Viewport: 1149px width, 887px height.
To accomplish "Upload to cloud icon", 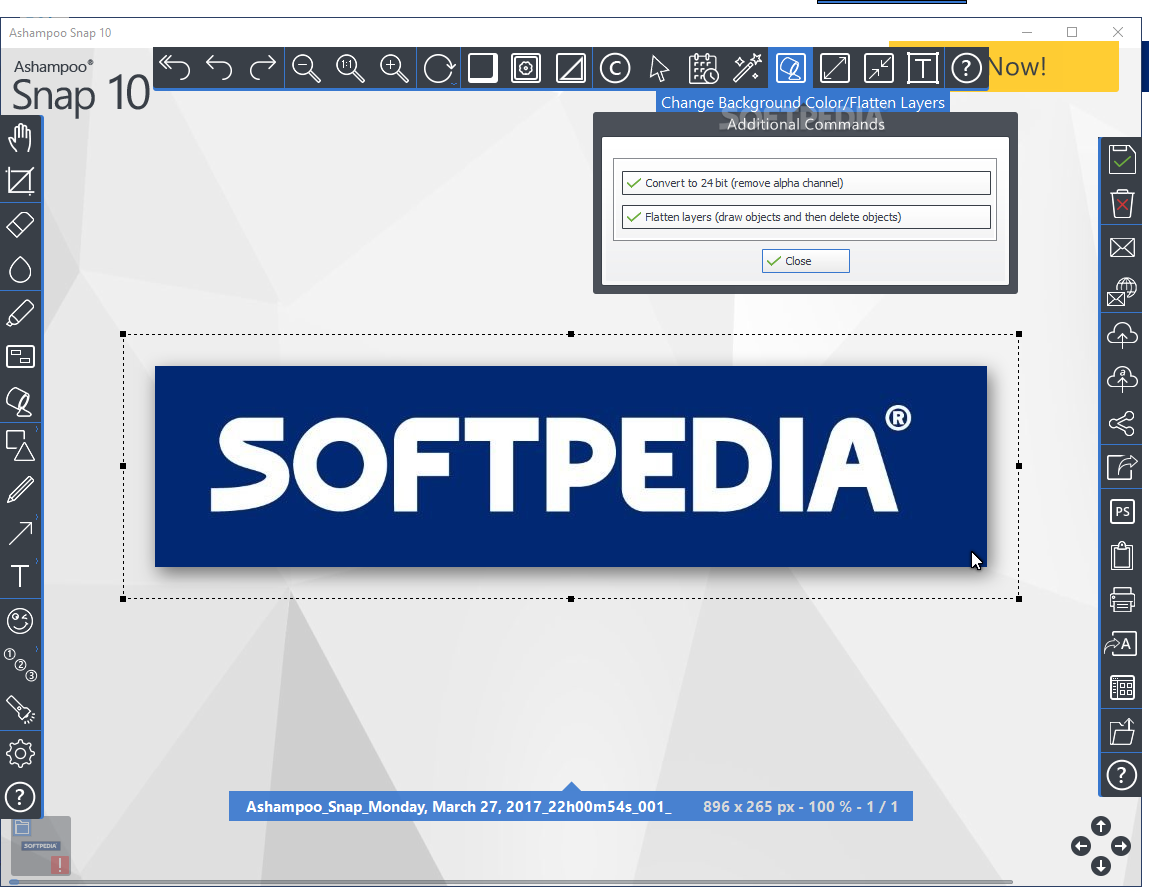I will [1122, 335].
